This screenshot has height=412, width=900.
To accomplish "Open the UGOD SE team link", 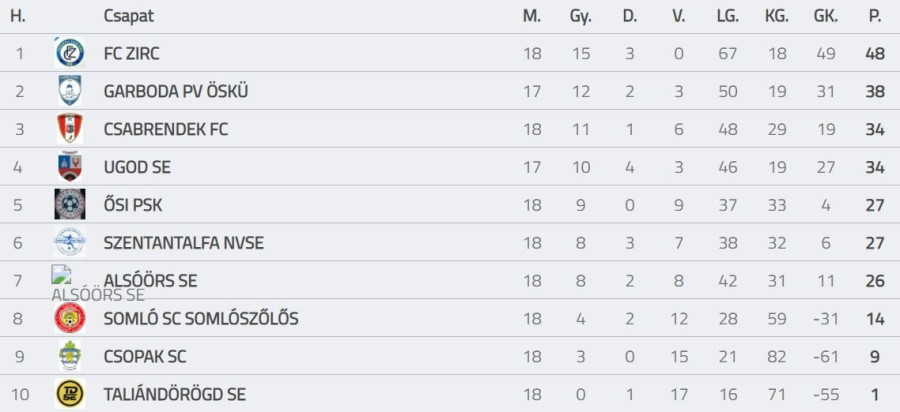I will pyautogui.click(x=137, y=168).
